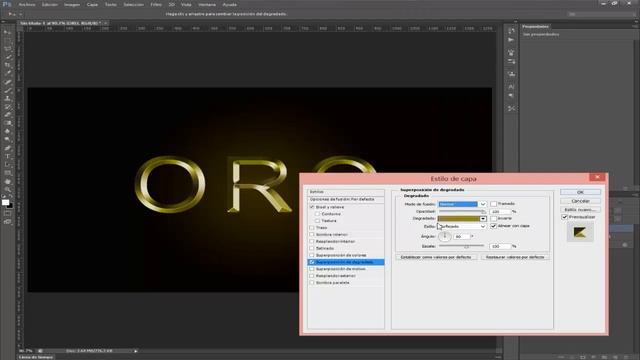Image resolution: width=640 pixels, height=360 pixels.
Task: Open the Brush Presets panel icon
Action: [x=511, y=62]
